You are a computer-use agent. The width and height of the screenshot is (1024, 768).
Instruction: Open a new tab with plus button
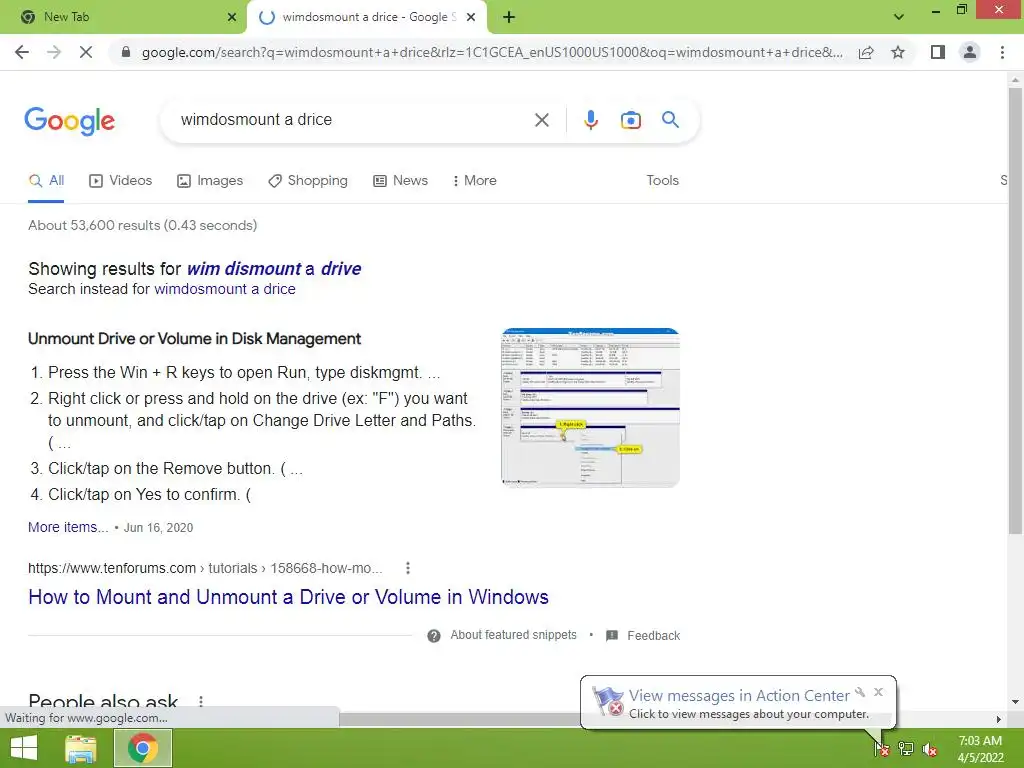[x=509, y=17]
